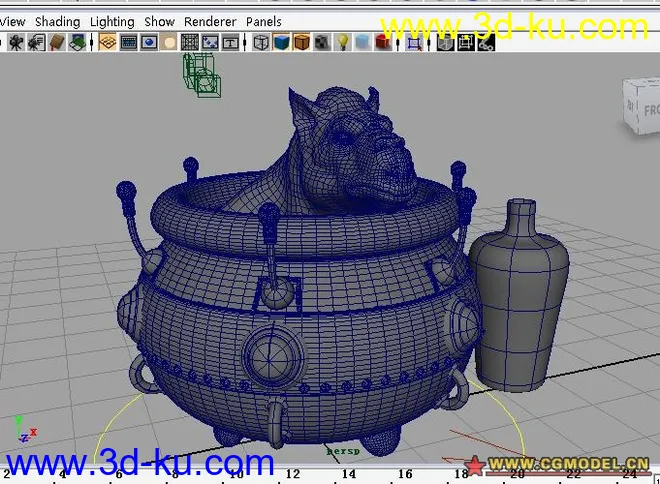Image resolution: width=660 pixels, height=484 pixels.
Task: Expand the Lighting menu
Action: point(112,21)
